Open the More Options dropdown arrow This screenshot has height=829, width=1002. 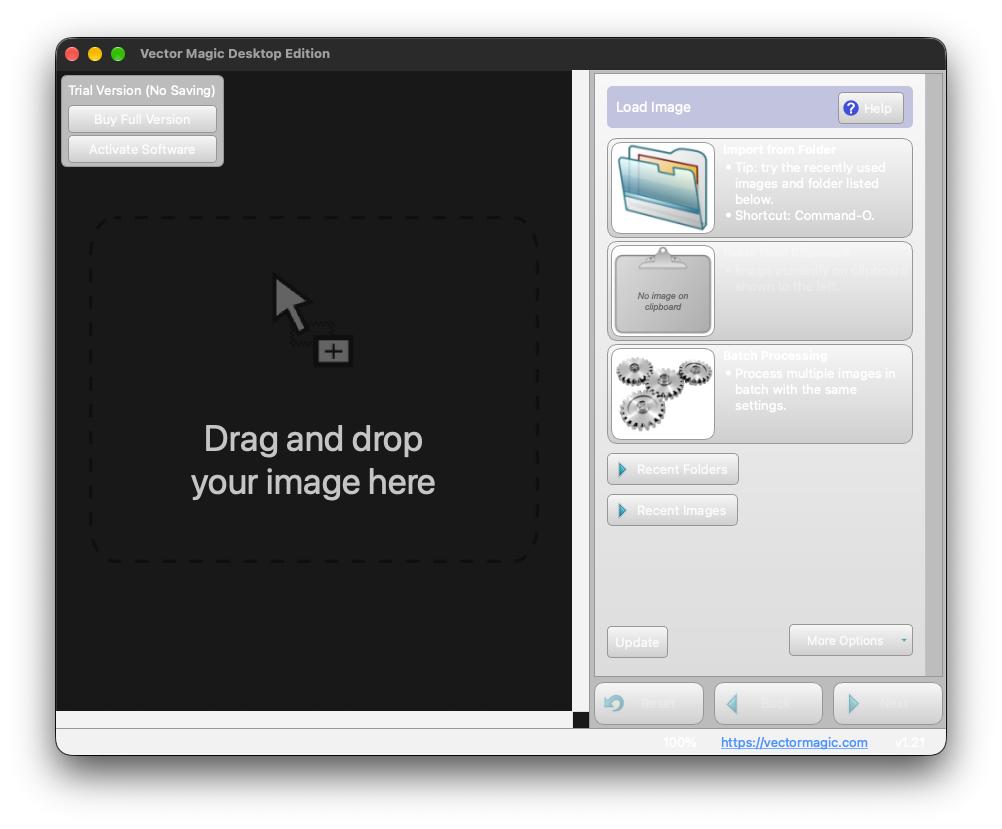coord(904,640)
